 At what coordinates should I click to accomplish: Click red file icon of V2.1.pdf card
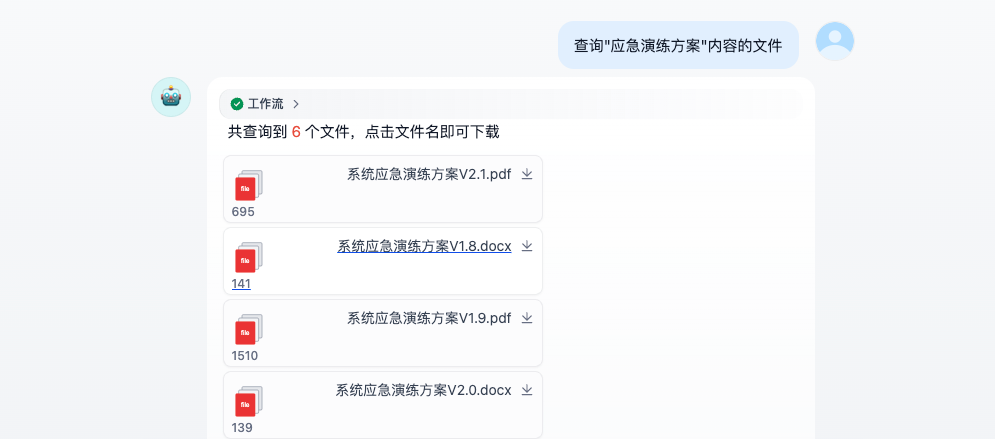tap(246, 187)
